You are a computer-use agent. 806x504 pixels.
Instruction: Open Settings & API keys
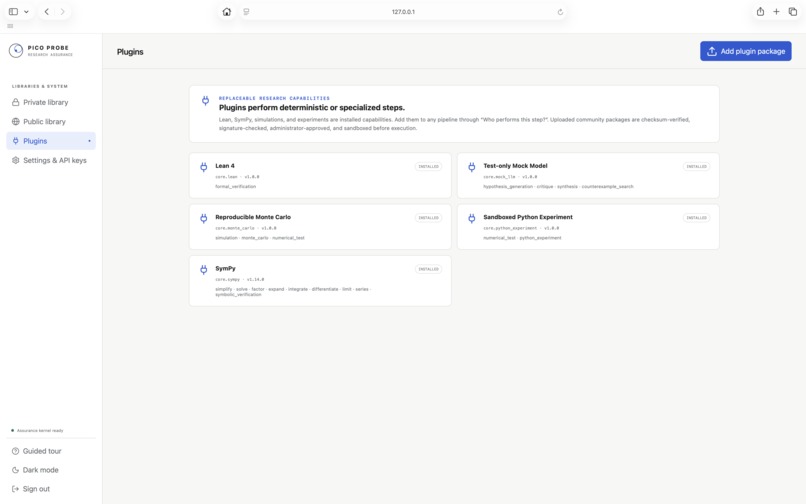click(x=51, y=160)
